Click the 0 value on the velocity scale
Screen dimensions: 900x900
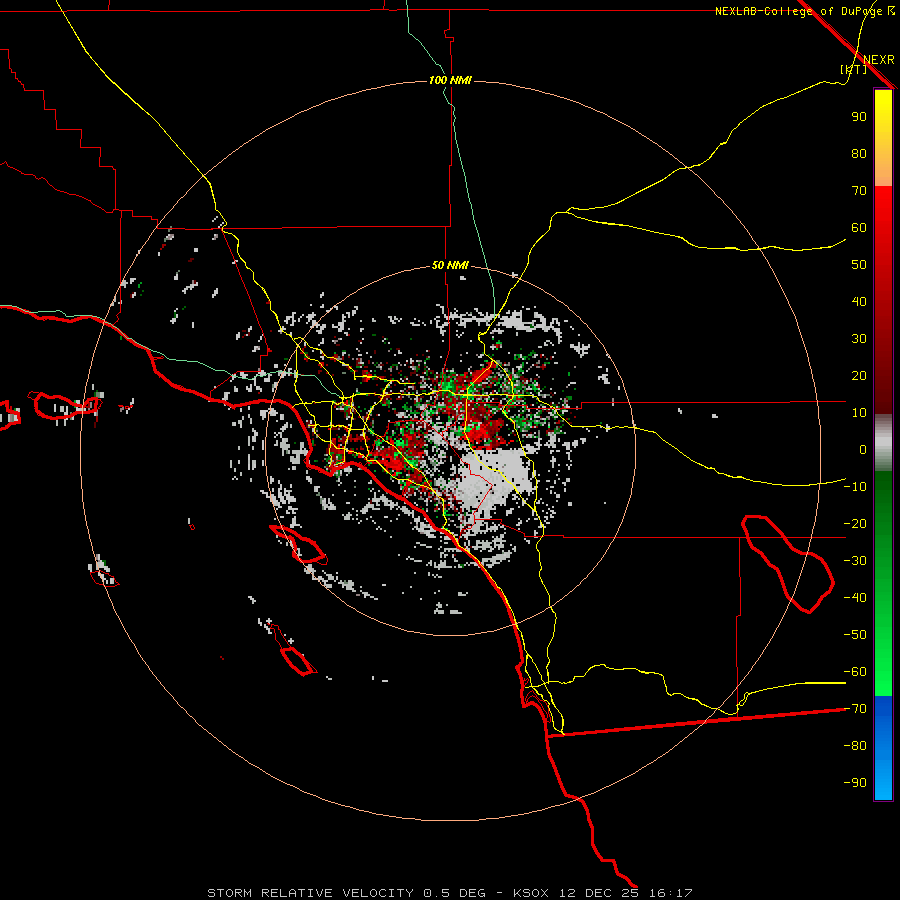pyautogui.click(x=863, y=450)
